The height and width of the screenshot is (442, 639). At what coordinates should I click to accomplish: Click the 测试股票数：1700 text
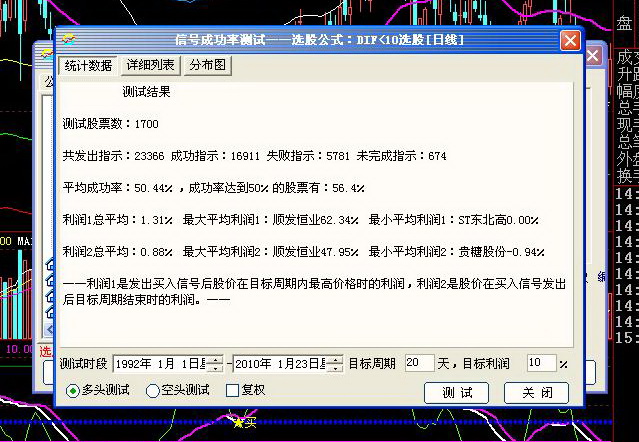[x=110, y=124]
